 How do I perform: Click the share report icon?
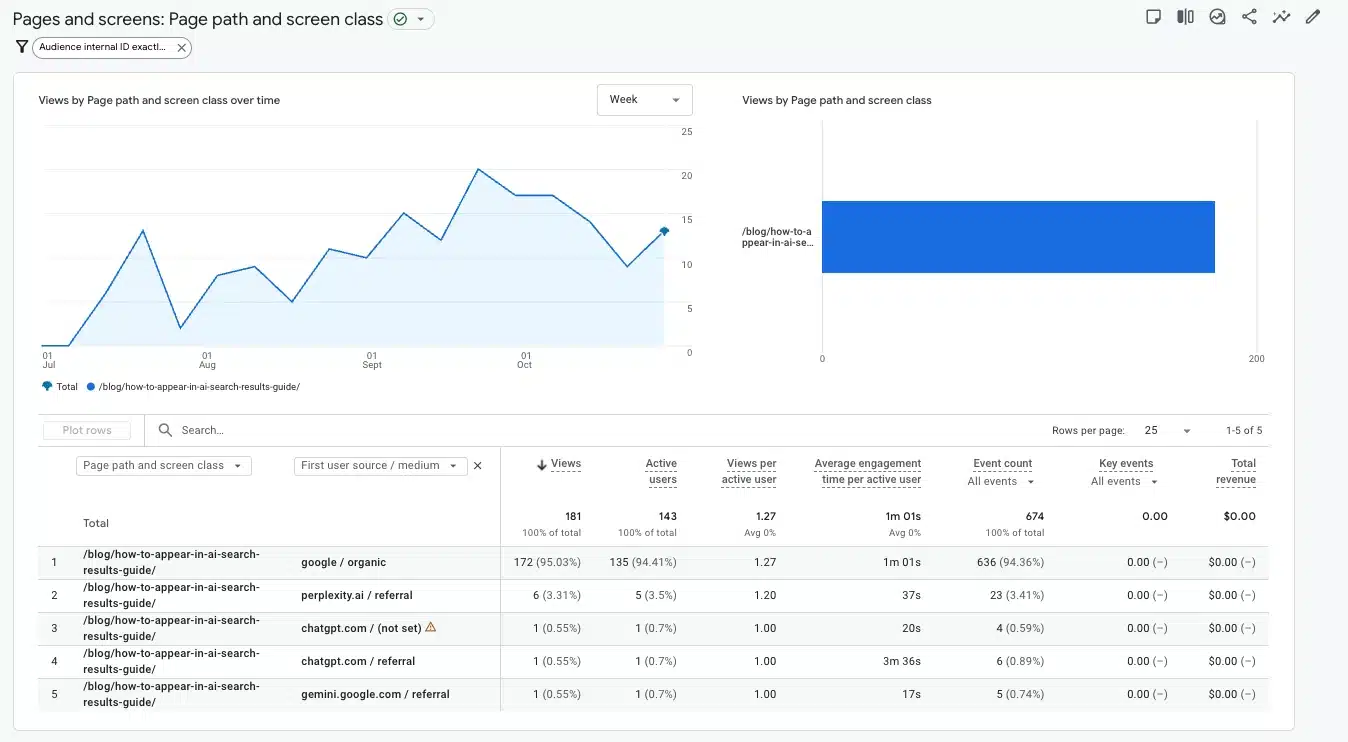1249,17
